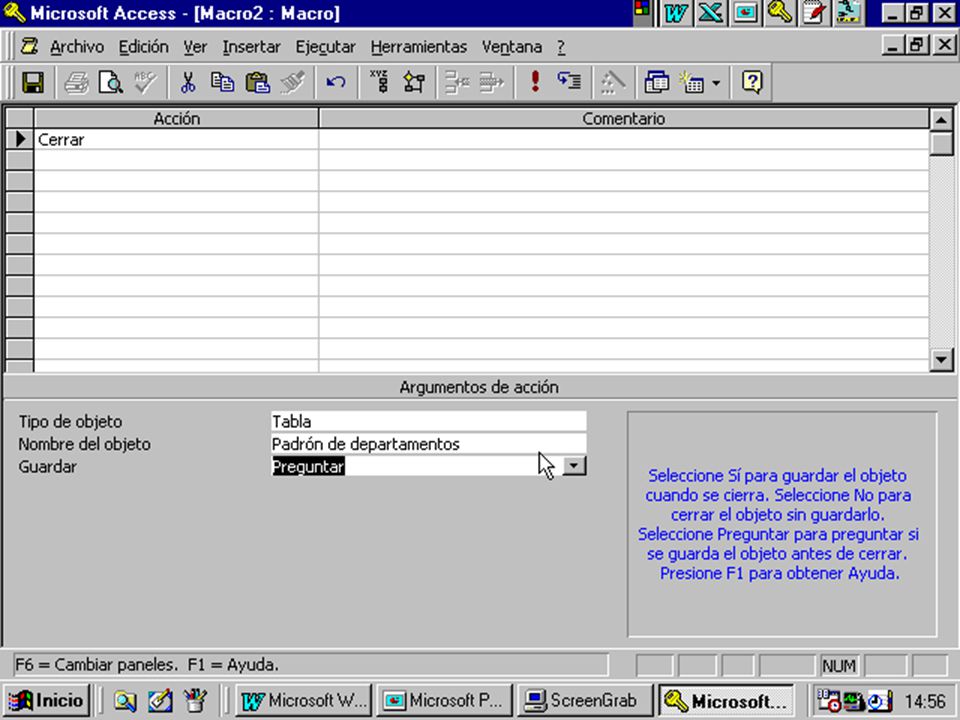Image resolution: width=960 pixels, height=720 pixels.
Task: Click the Tipo de objeto field showing Tabla
Action: click(x=429, y=421)
